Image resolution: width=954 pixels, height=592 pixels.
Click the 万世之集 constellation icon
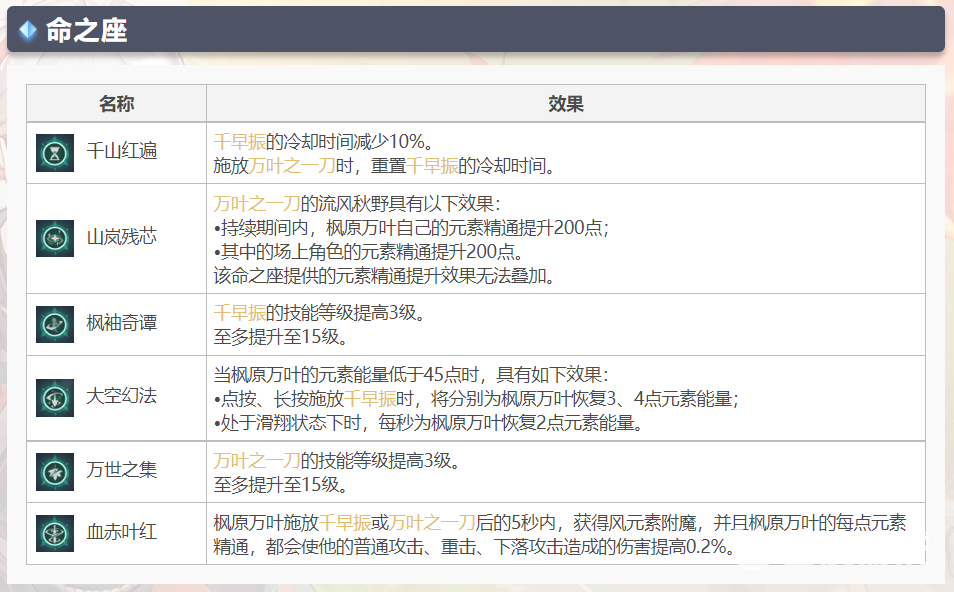tap(55, 472)
